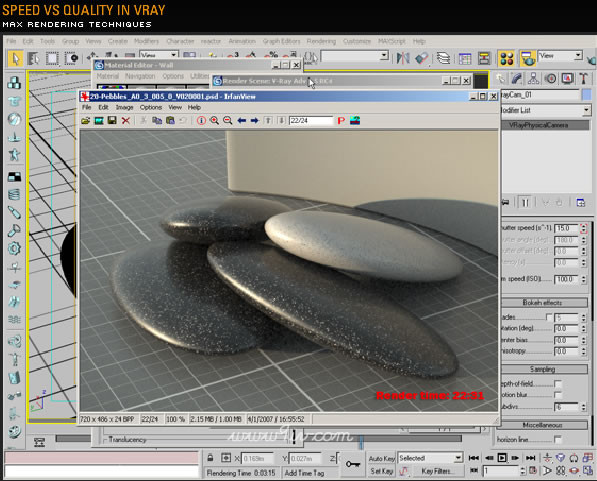Click the IrfanView Save icon
The height and width of the screenshot is (481, 597).
[x=112, y=121]
